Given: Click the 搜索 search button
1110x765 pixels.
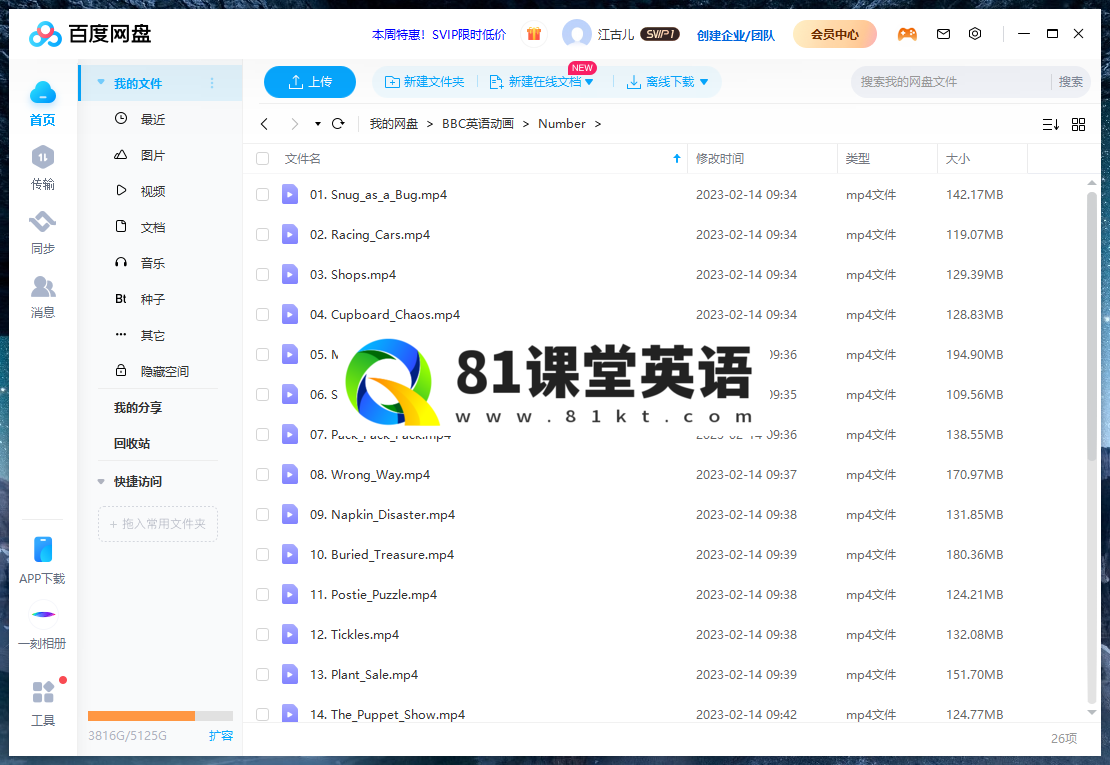Looking at the screenshot, I should click(1070, 82).
